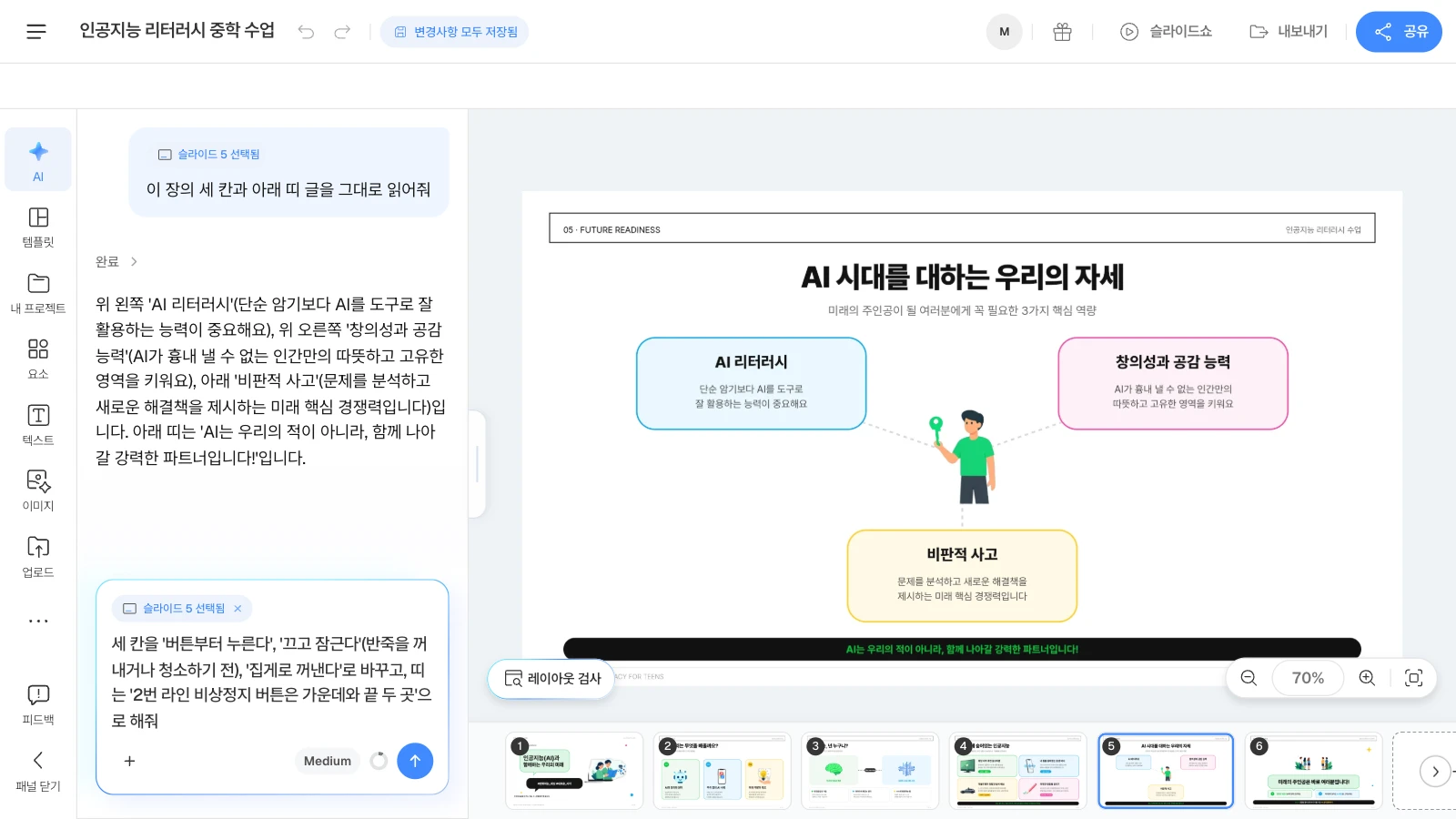Open 내 프로젝트 in the sidebar
This screenshot has width=1456, height=819.
click(x=38, y=293)
